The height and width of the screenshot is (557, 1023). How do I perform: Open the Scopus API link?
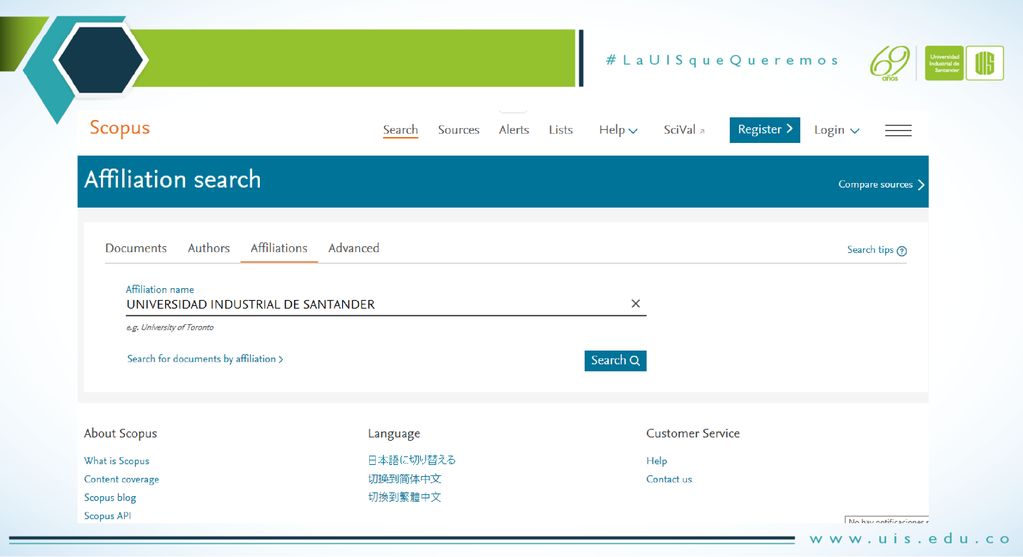click(x=107, y=515)
